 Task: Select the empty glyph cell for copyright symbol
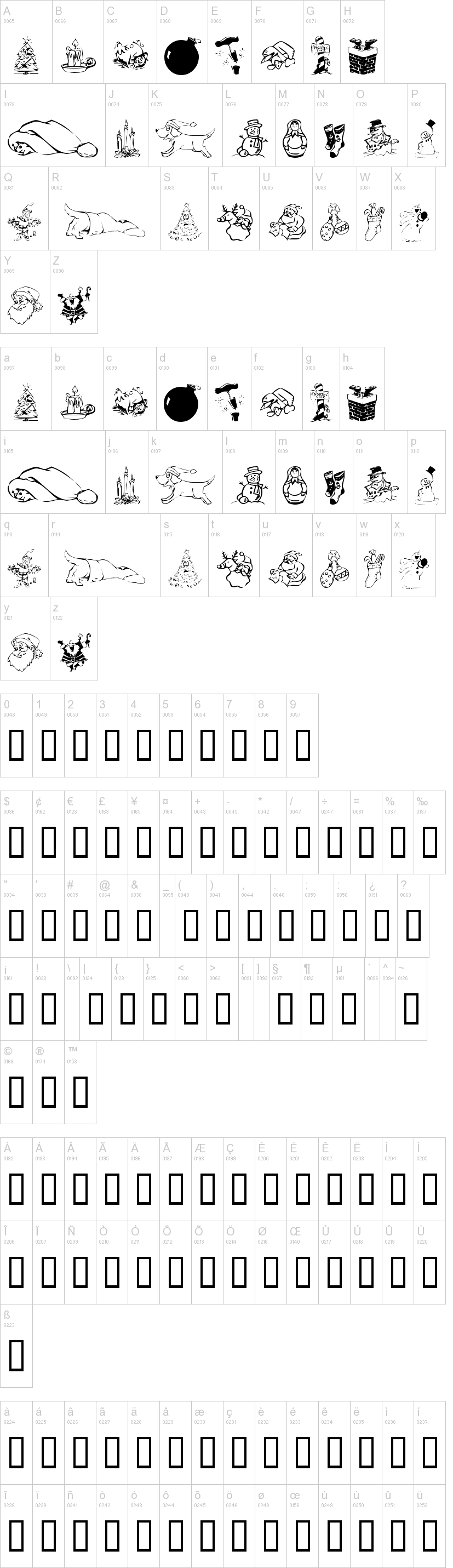(16, 1091)
